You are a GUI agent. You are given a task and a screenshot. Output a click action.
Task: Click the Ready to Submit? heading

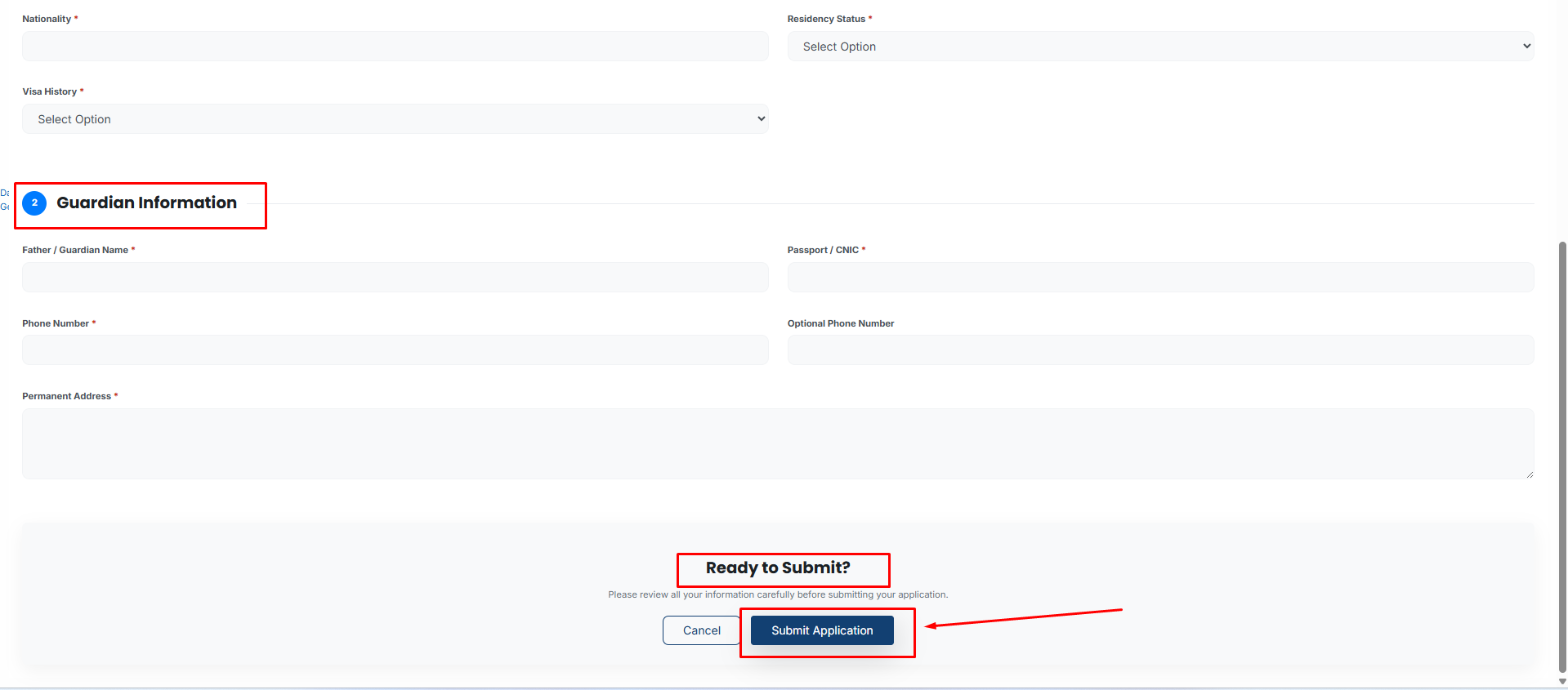[x=778, y=568]
